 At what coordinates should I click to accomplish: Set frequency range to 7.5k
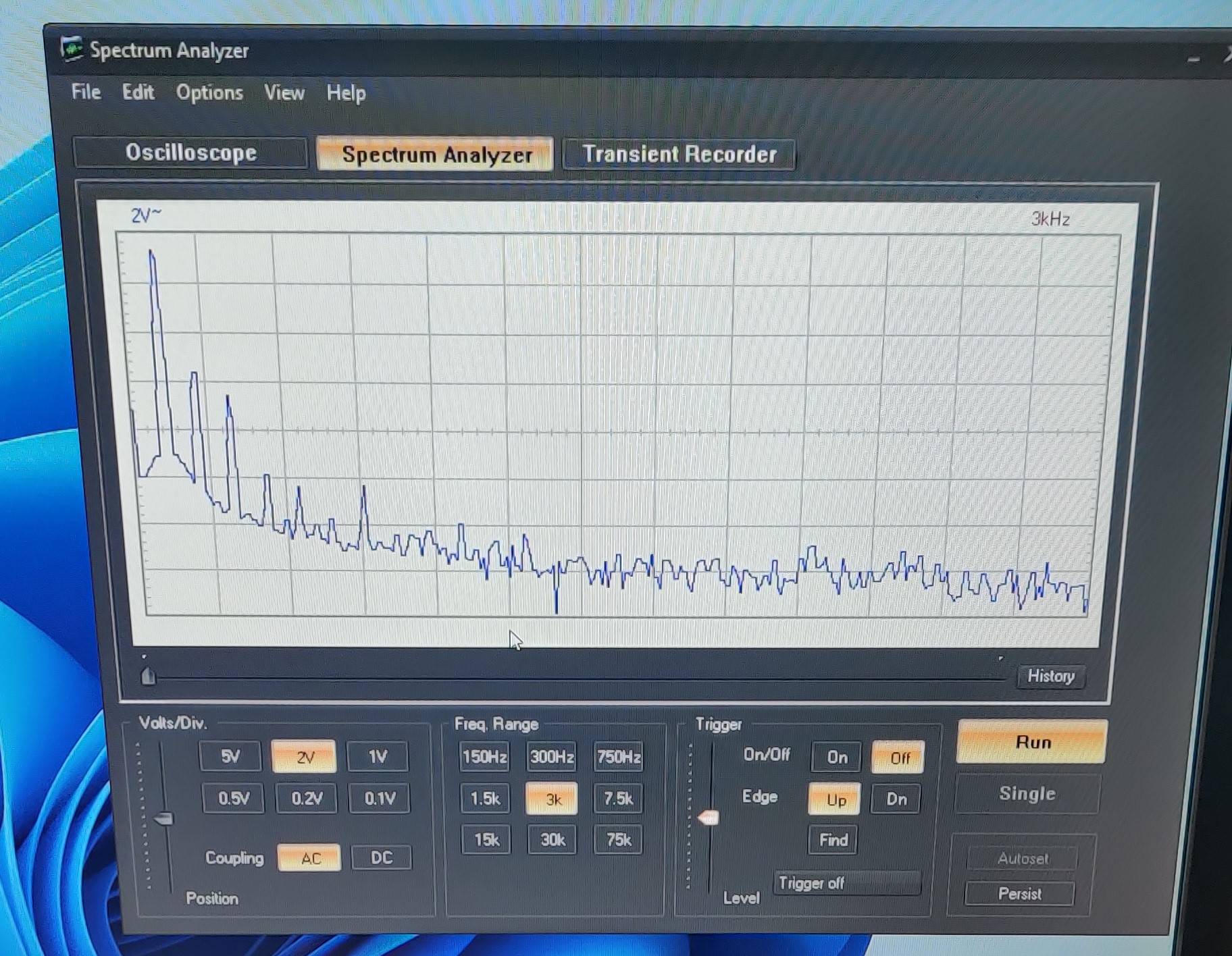[619, 799]
